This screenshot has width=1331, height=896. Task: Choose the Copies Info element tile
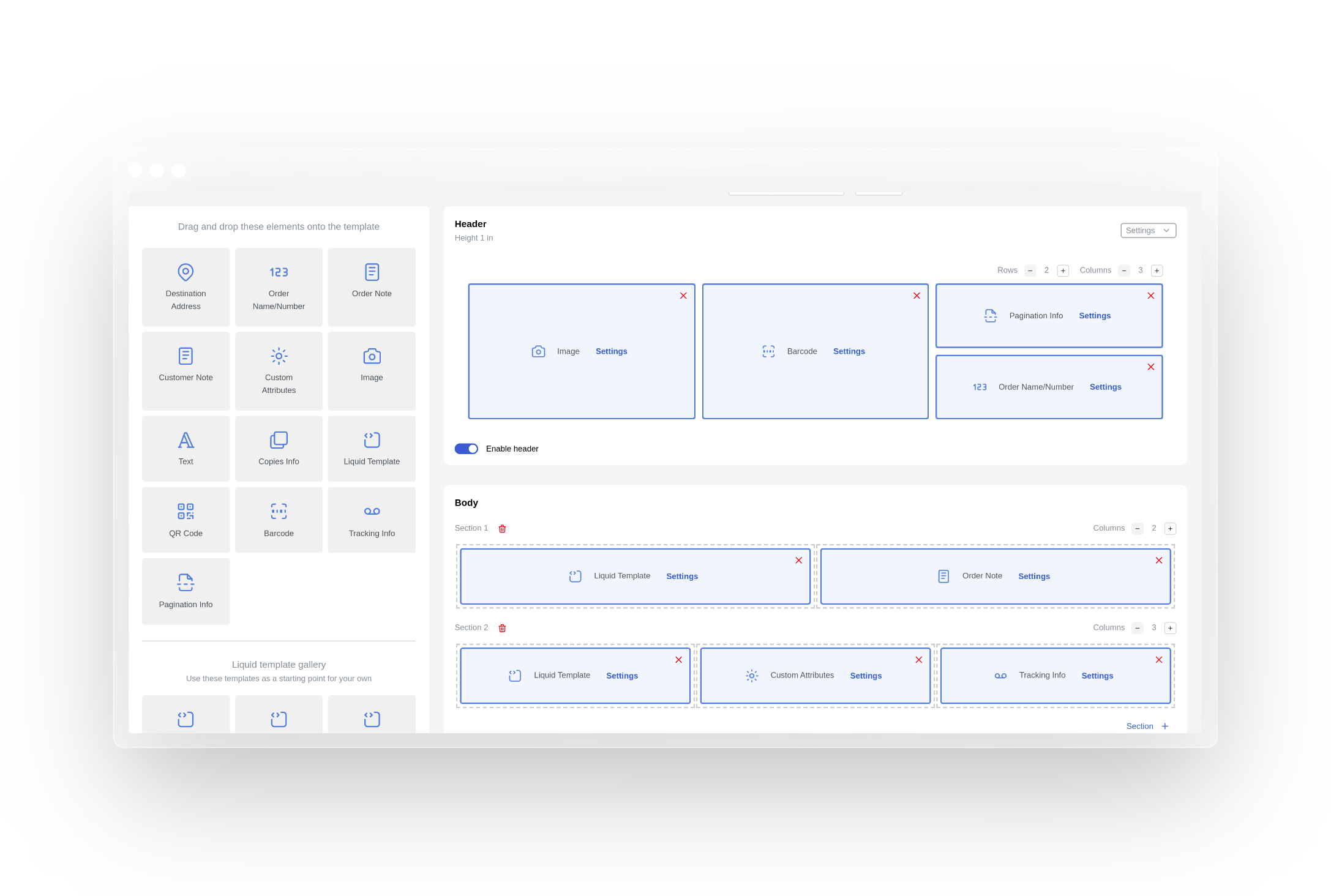coord(279,448)
